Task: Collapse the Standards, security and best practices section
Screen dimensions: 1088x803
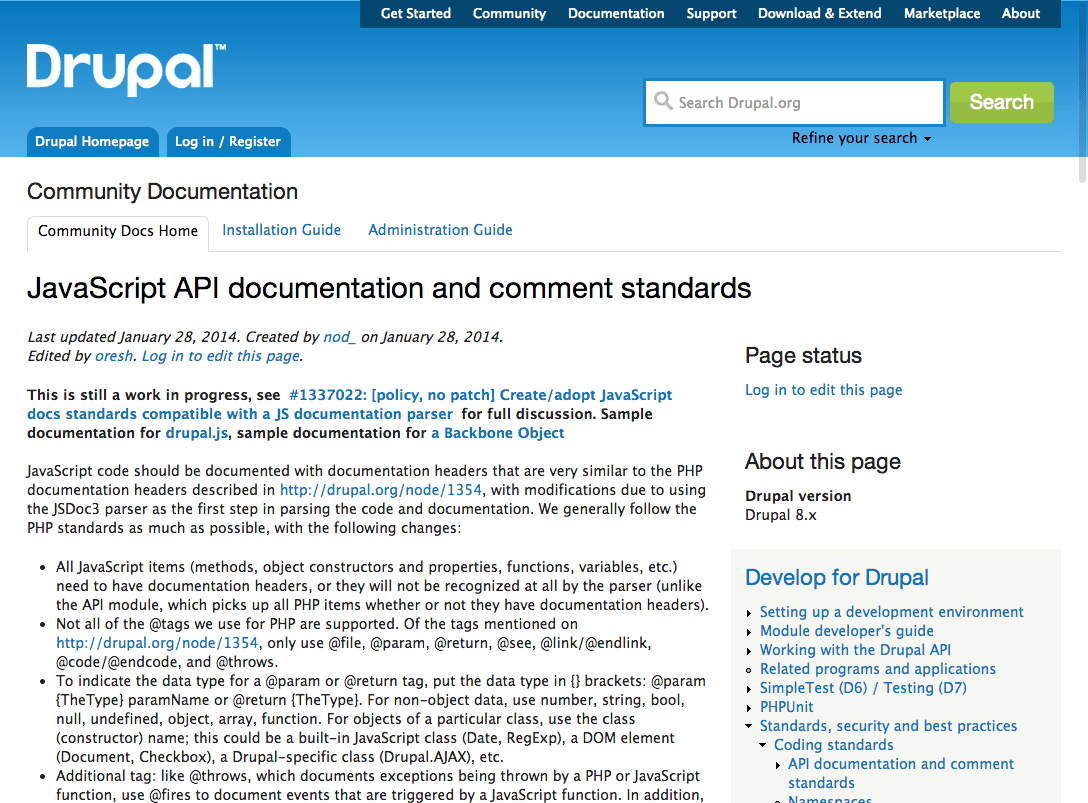Action: pos(750,727)
